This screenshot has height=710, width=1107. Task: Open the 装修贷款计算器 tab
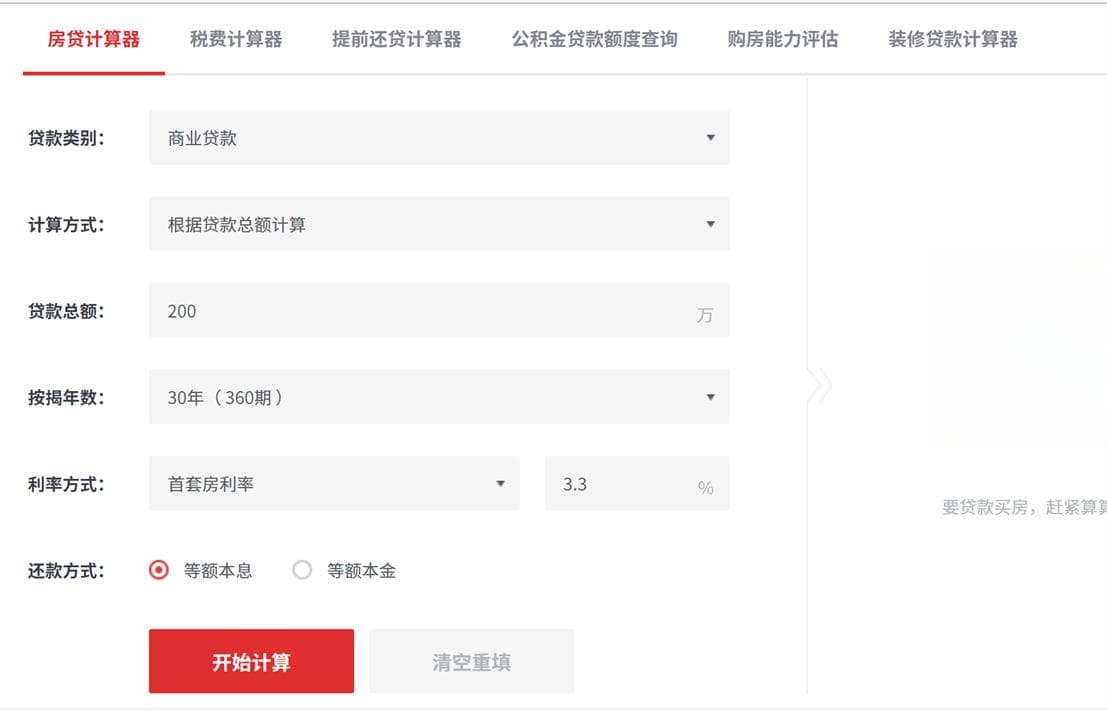952,39
